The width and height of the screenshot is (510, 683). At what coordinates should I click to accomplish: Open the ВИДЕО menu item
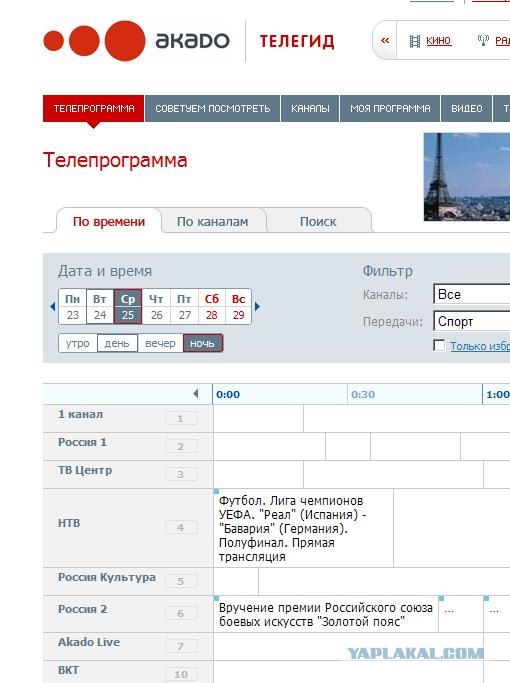[466, 108]
